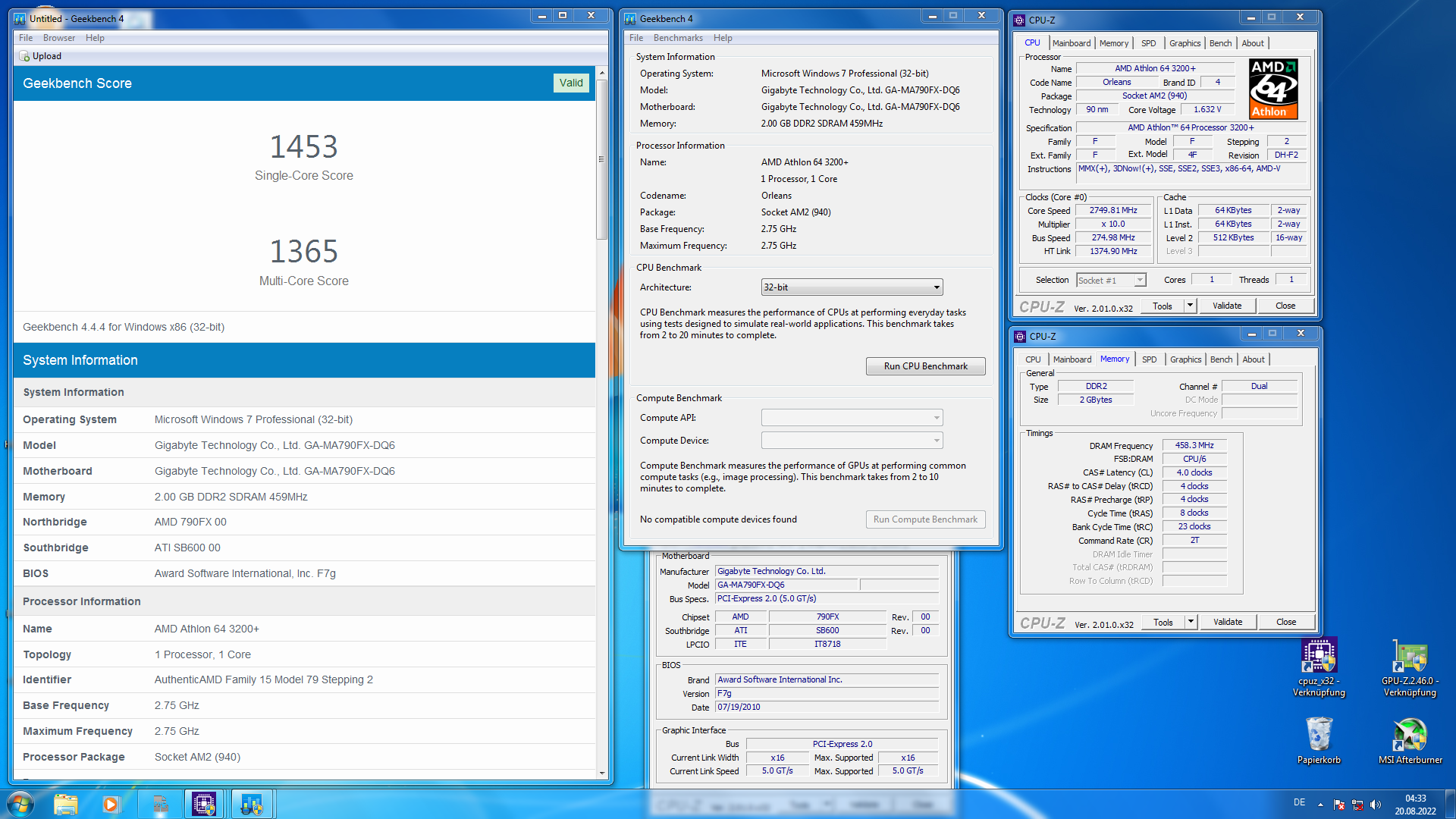Click scrollbar down arrow in Geekbench results
1456x819 pixels.
[x=602, y=773]
